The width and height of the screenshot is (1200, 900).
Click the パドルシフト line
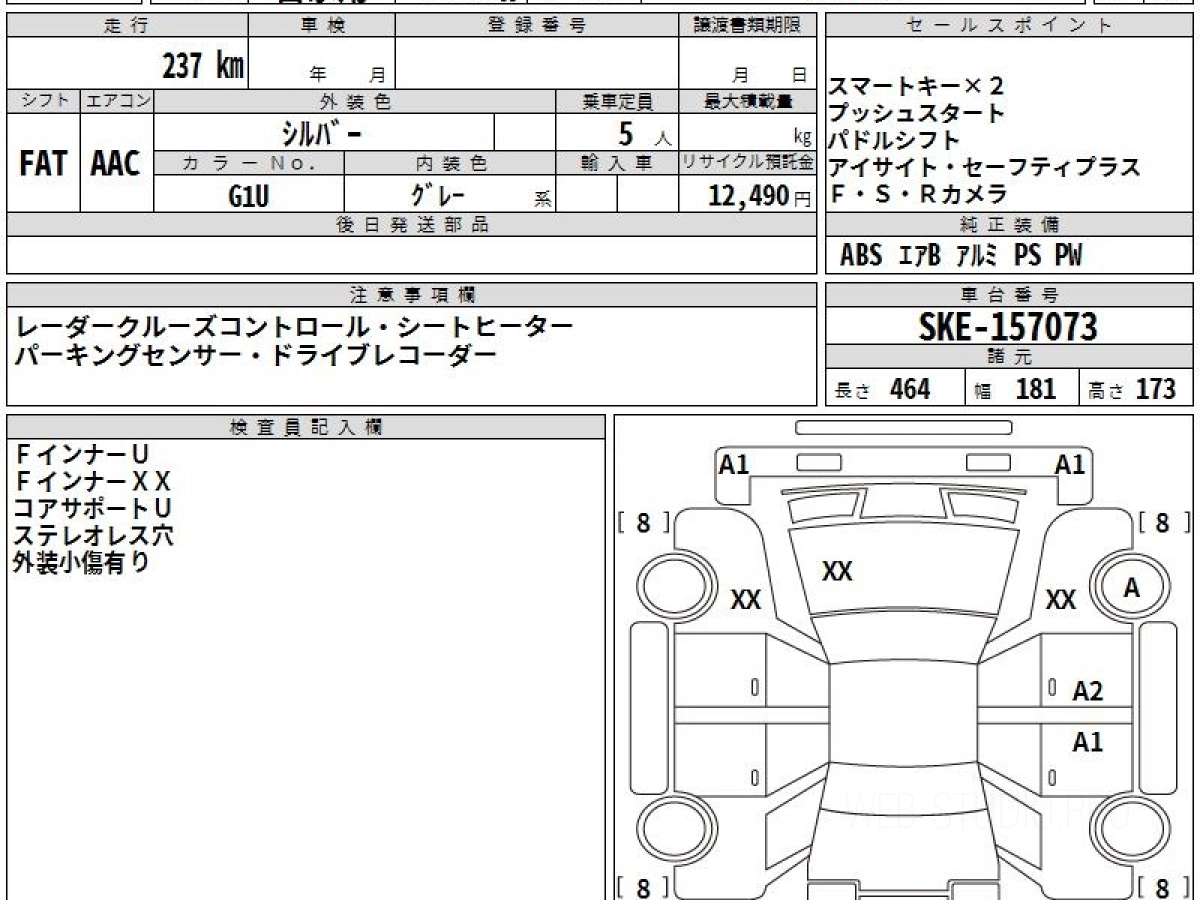[x=894, y=140]
